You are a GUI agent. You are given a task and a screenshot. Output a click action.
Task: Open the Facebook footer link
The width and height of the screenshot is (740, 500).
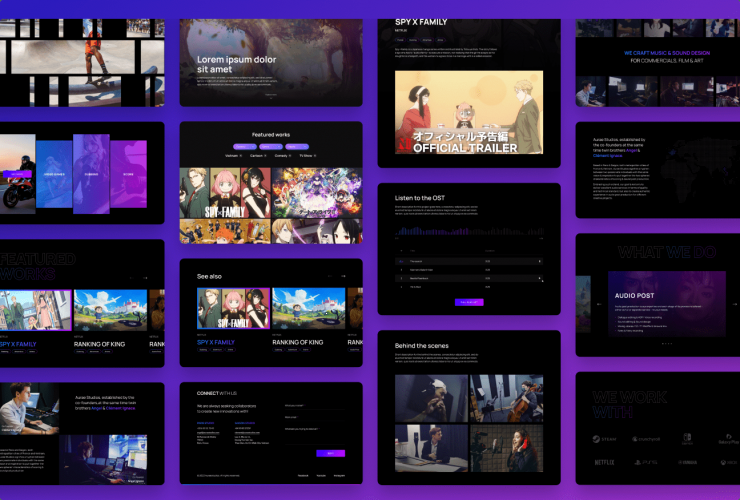pos(303,475)
